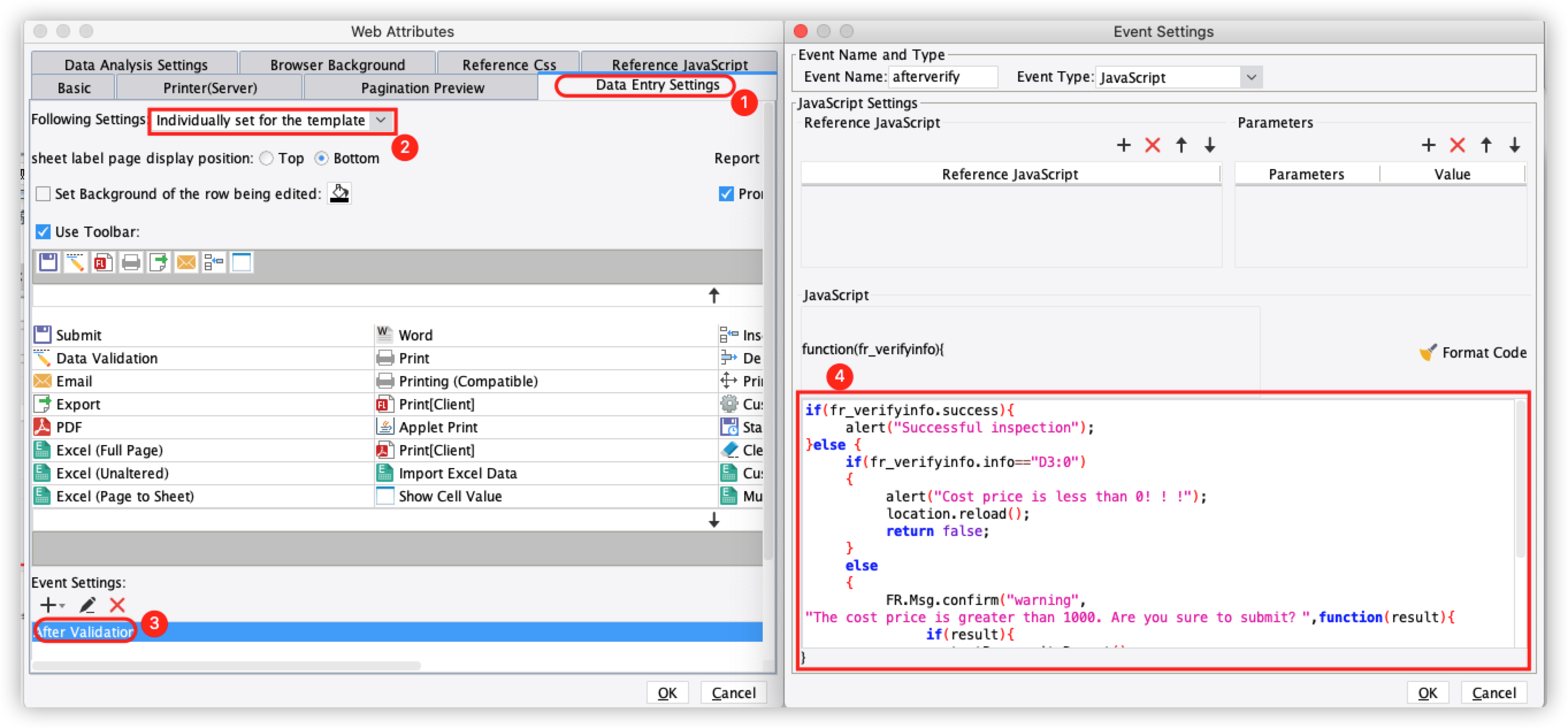The width and height of the screenshot is (1568, 728).
Task: Delete the selected parameter using the red X
Action: pyautogui.click(x=1457, y=145)
